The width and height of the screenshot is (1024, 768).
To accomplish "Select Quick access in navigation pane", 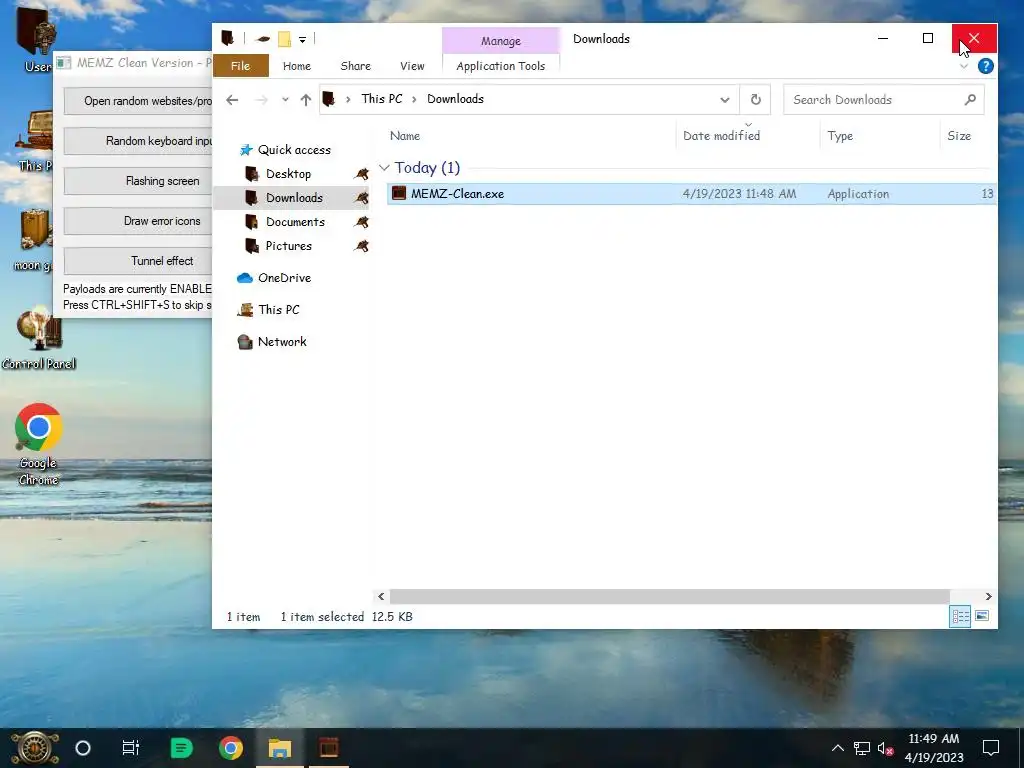I will pos(294,150).
